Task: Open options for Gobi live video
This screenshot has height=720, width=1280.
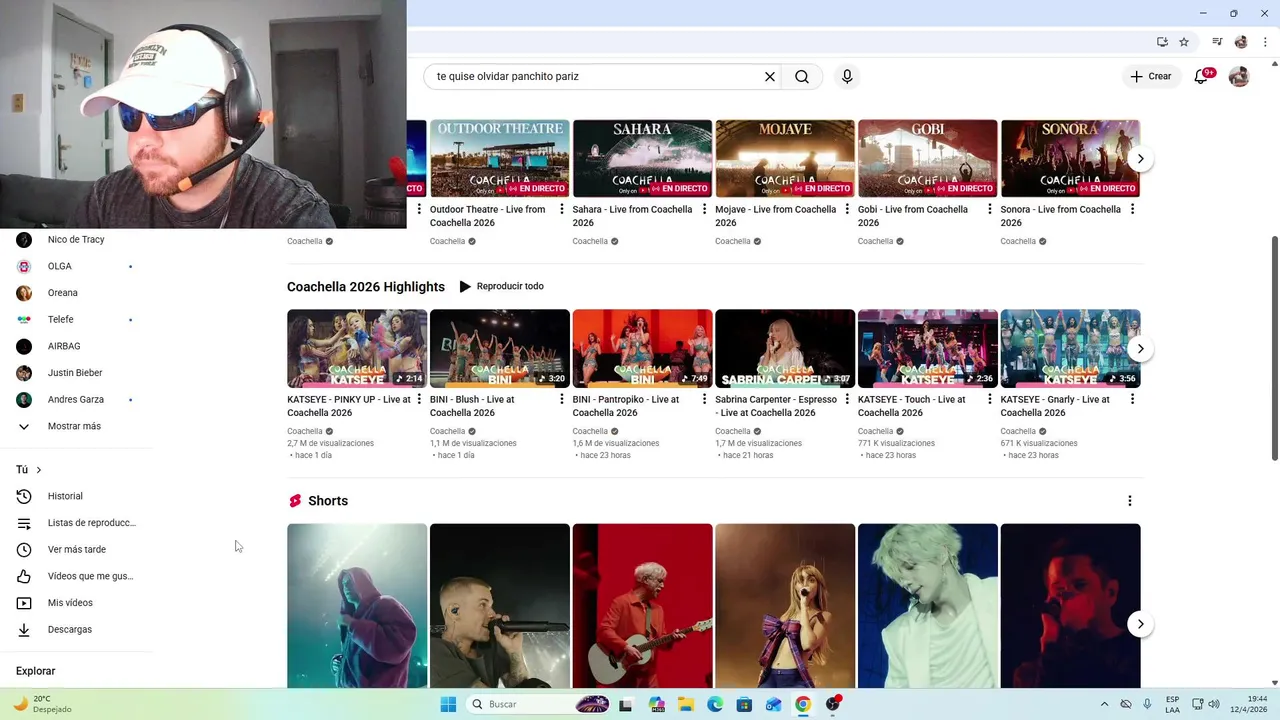Action: click(x=990, y=209)
